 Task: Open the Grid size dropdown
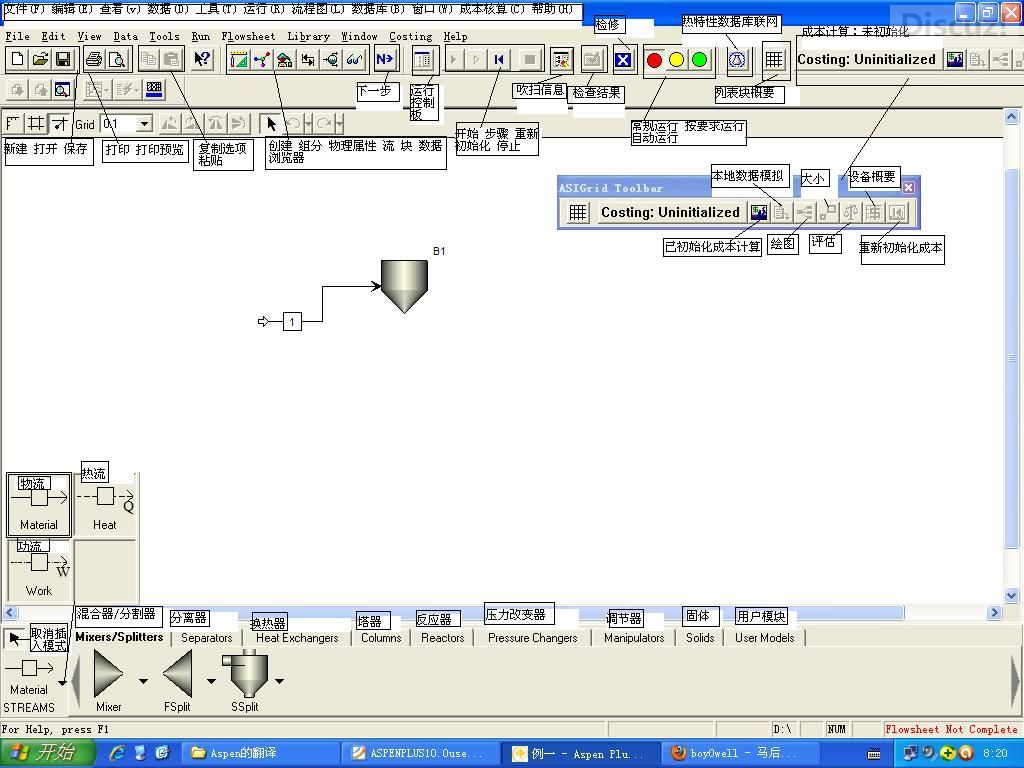pyautogui.click(x=144, y=124)
